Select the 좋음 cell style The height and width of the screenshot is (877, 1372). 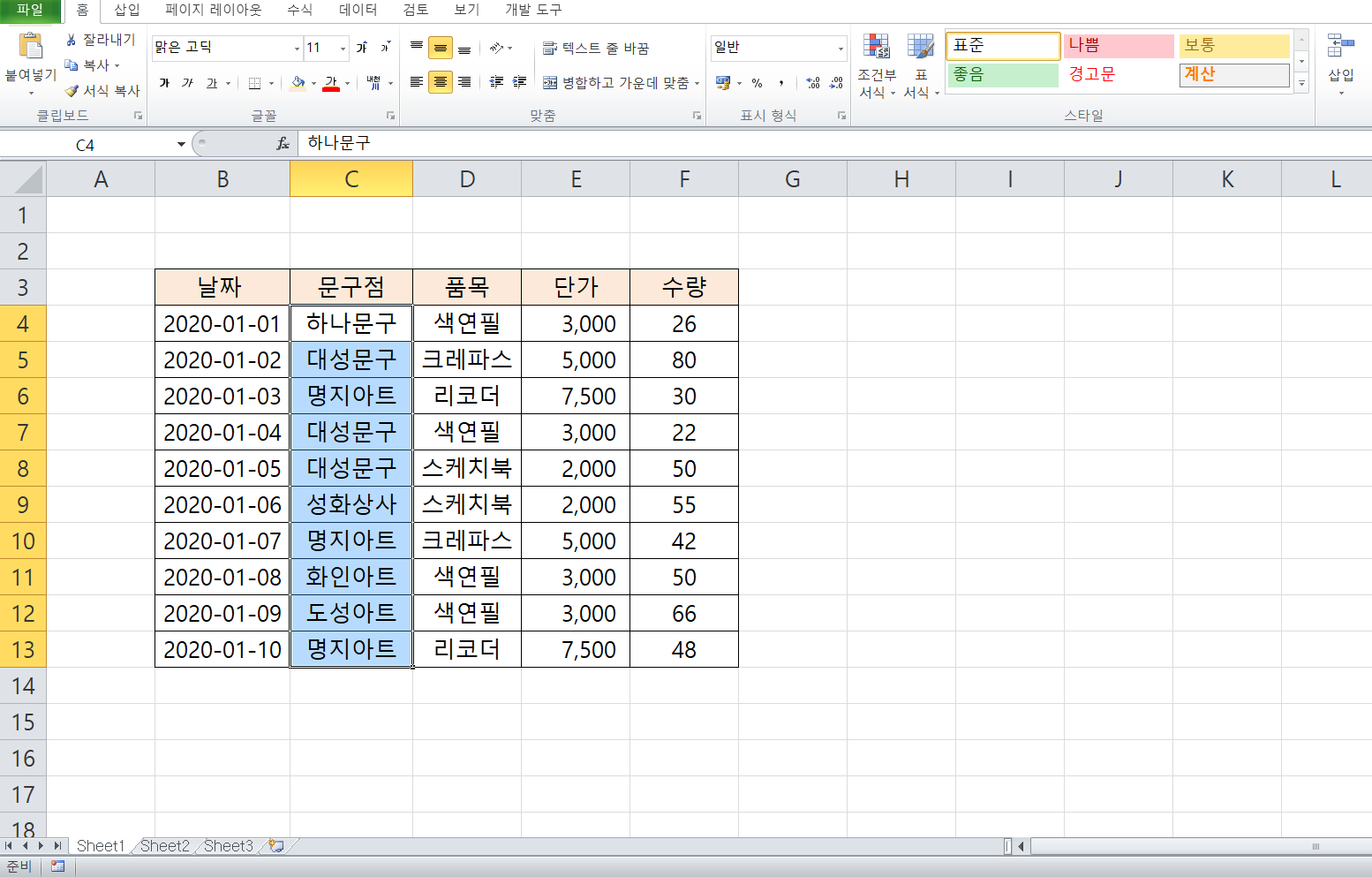[1003, 75]
